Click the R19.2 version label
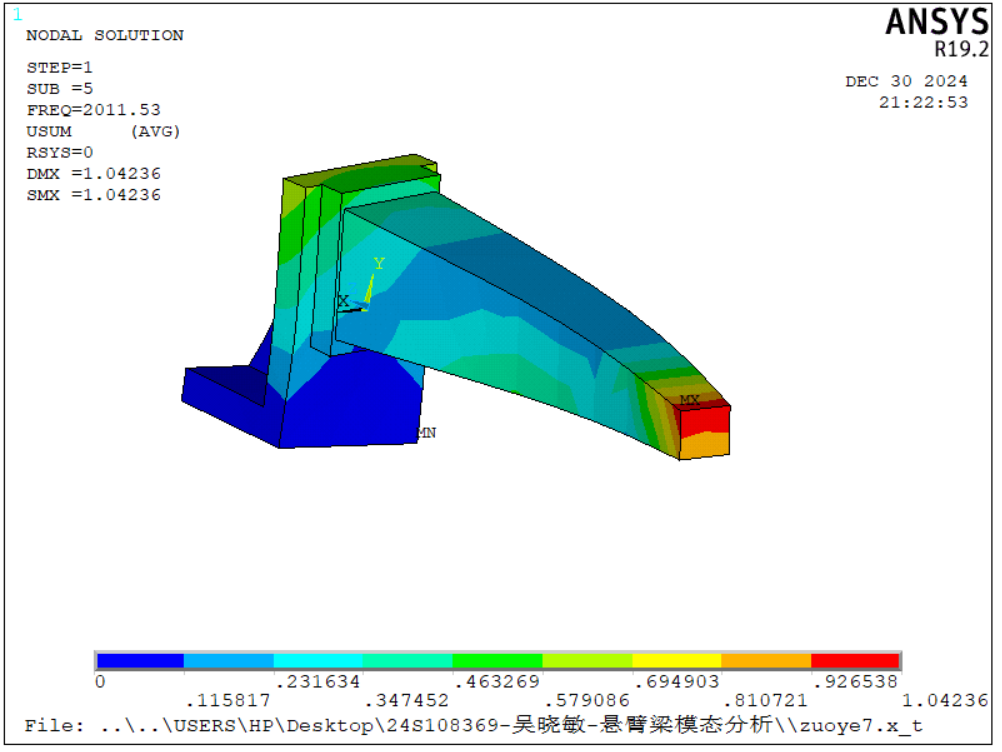Image resolution: width=1002 pixels, height=752 pixels. (961, 49)
